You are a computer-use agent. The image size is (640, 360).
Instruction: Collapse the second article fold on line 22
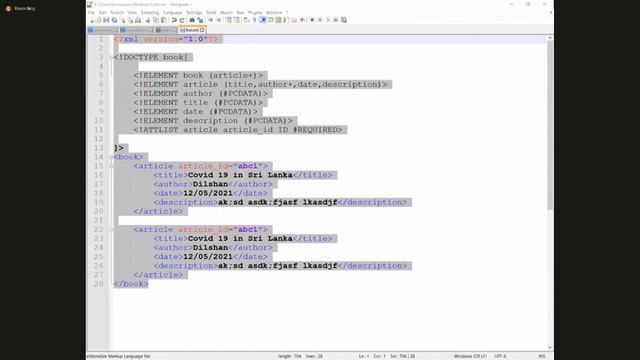pyautogui.click(x=111, y=230)
